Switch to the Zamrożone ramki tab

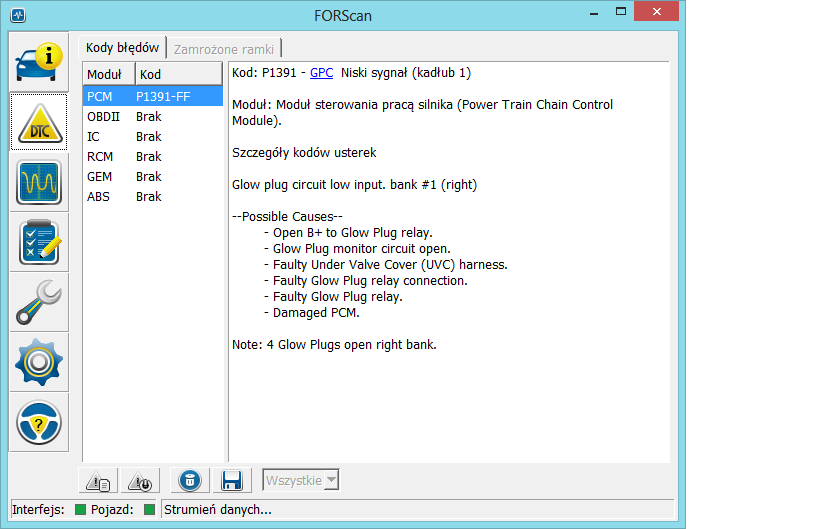[x=225, y=48]
